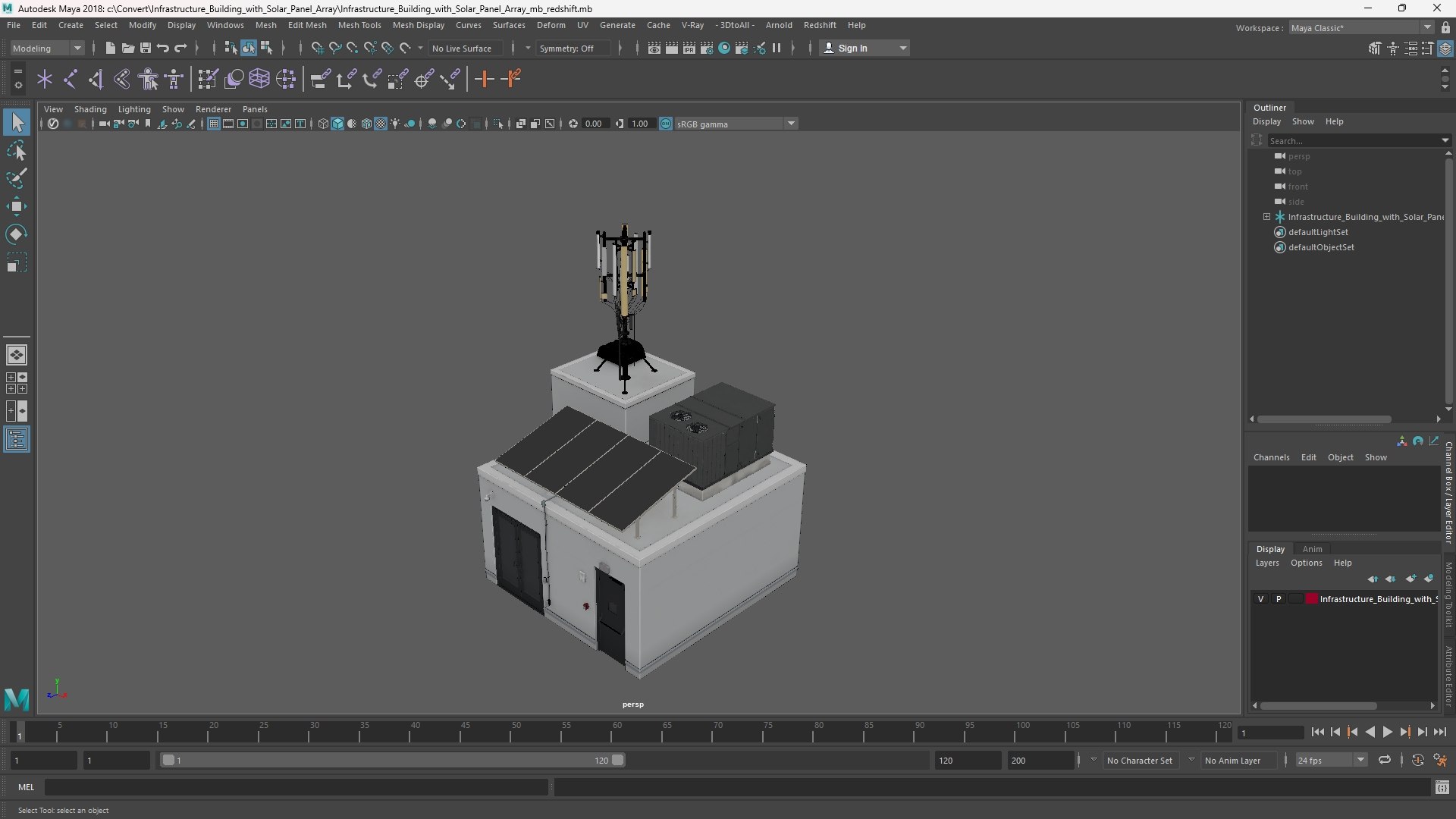Switch to the Anim layer tab
This screenshot has width=1456, height=819.
click(1312, 549)
